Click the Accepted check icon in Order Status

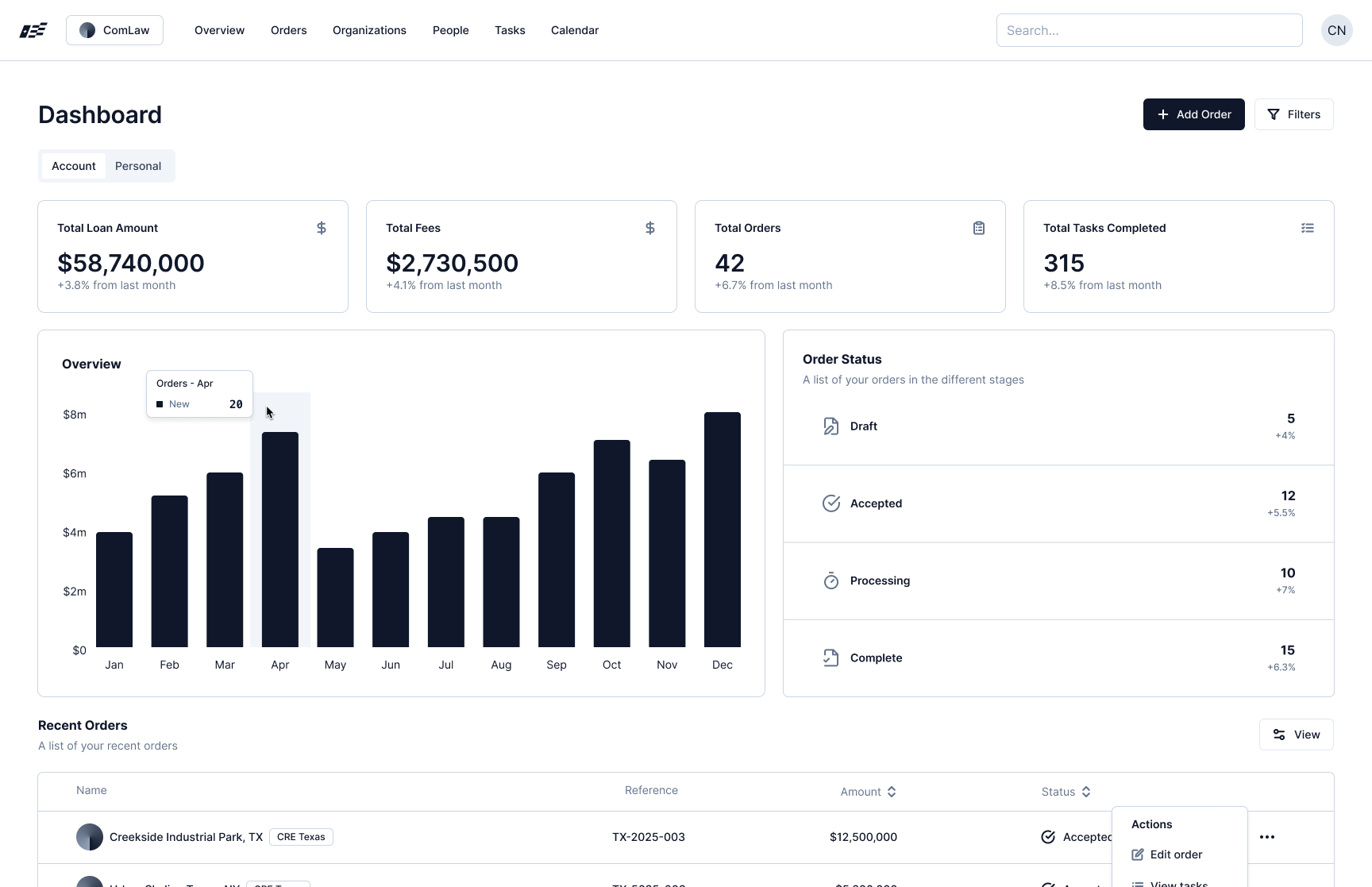[x=831, y=503]
